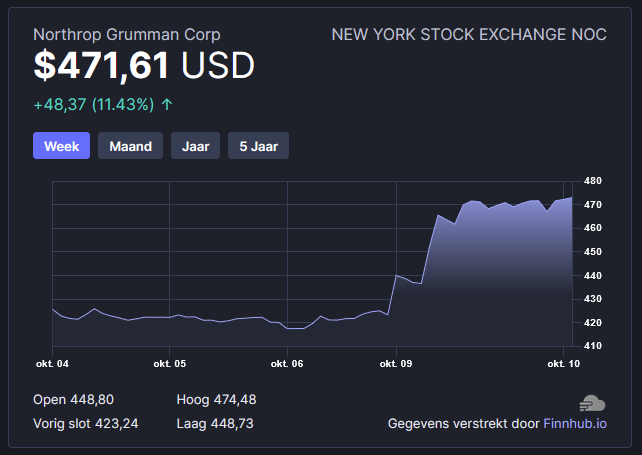
Task: Click the Laag 448,73 value
Action: (x=215, y=423)
